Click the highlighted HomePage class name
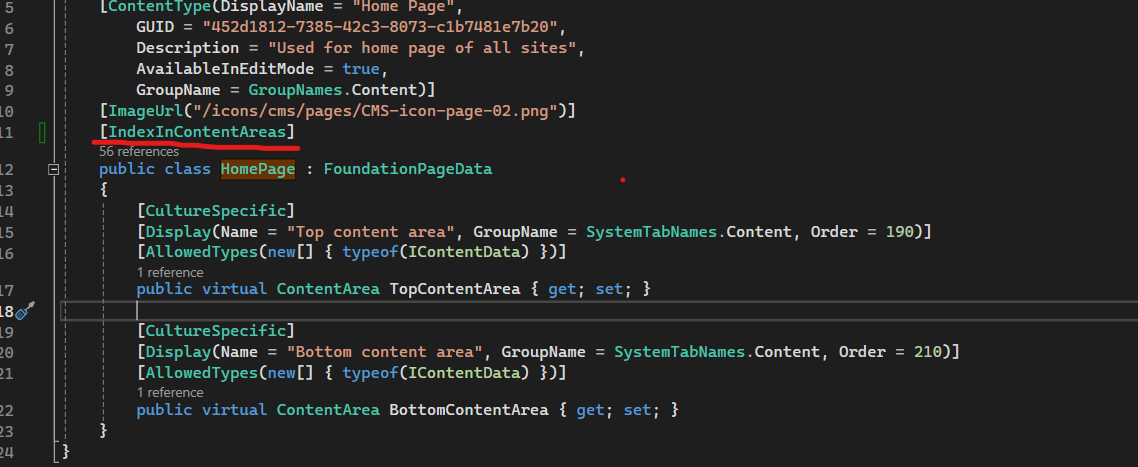This screenshot has width=1138, height=467. [258, 169]
